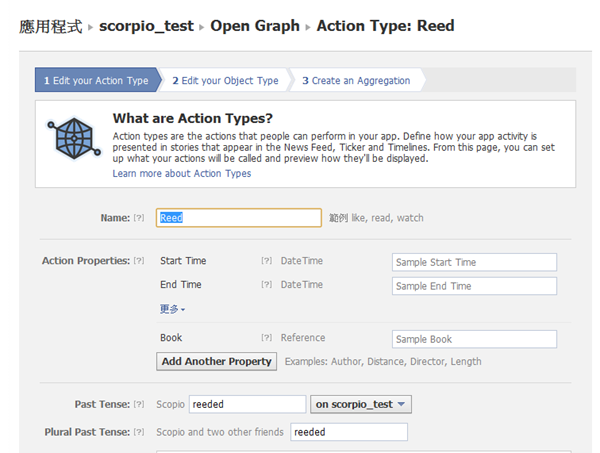Click help [?] icon for Start Time
Image resolution: width=600 pixels, height=453 pixels.
[266, 261]
